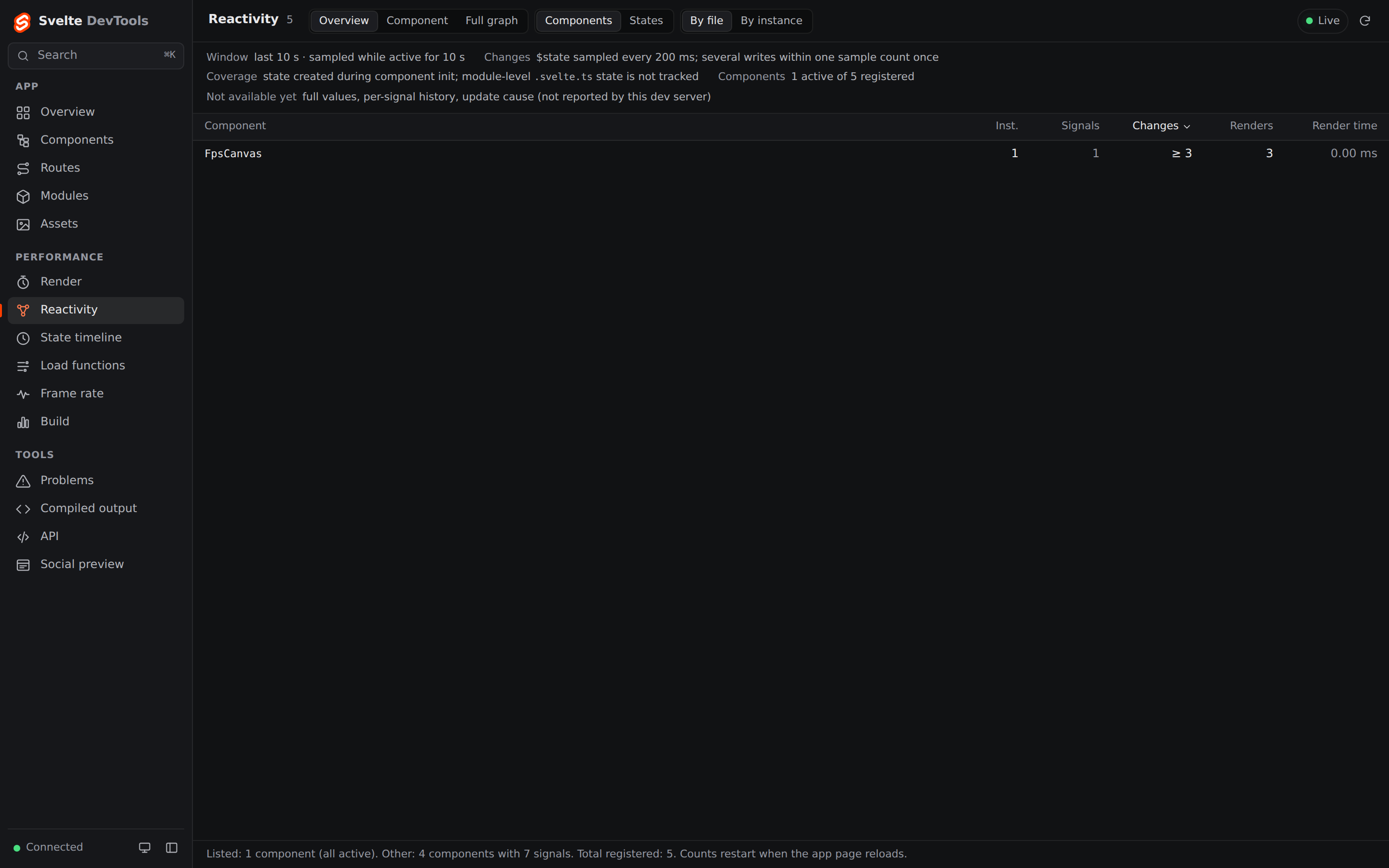
Task: Switch to the States segment
Action: 646,21
